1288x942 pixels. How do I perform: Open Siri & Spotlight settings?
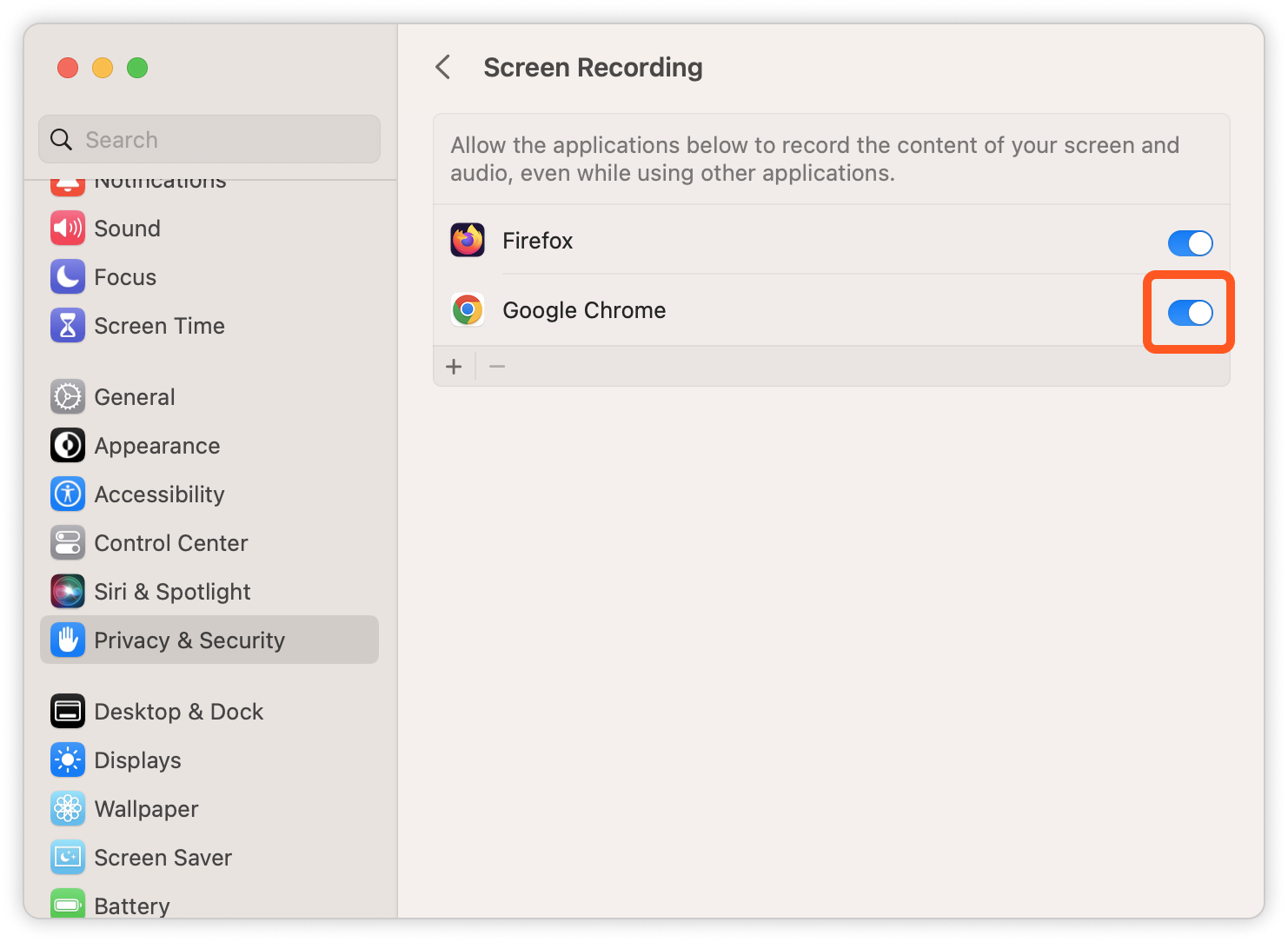click(209, 592)
